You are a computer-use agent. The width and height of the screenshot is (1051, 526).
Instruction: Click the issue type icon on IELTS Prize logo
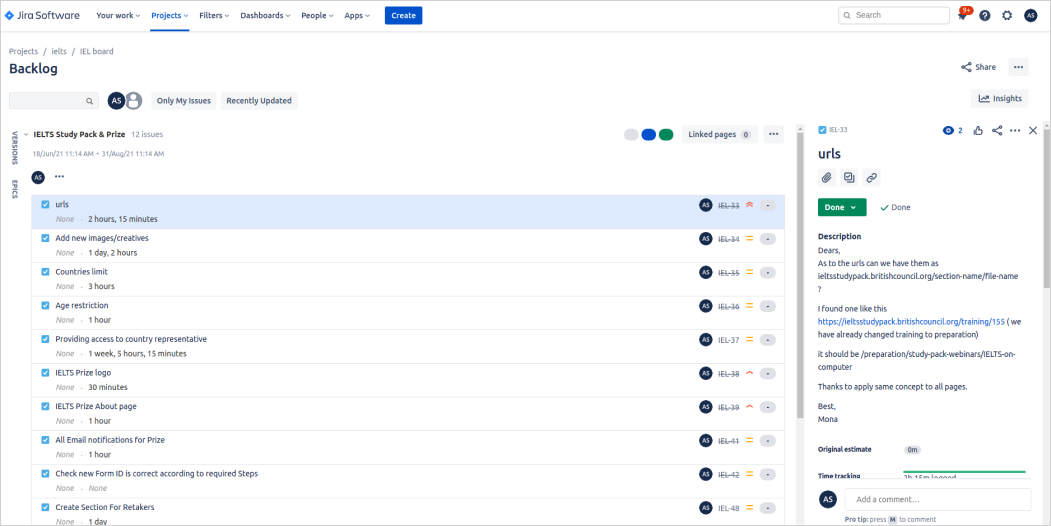point(46,373)
